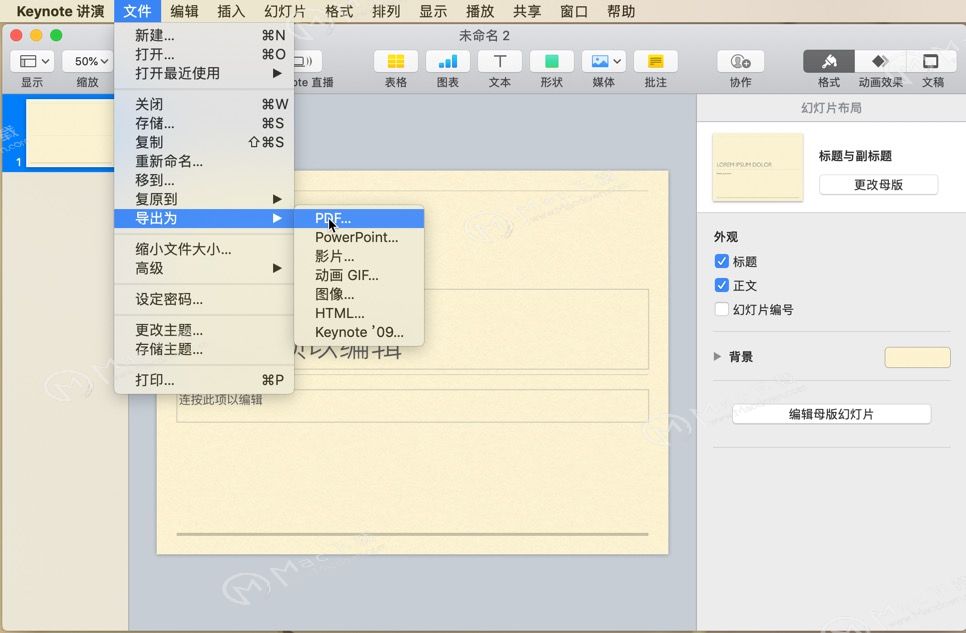Add a text box via 文本 icon
The image size is (966, 633).
[x=500, y=61]
